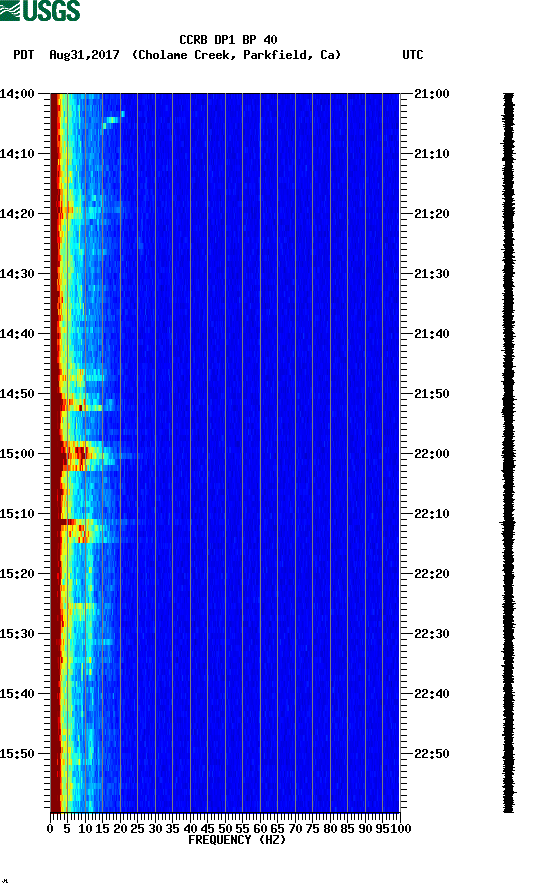The image size is (552, 892).
Task: Click the '25' frequency axis label
Action: (138, 829)
